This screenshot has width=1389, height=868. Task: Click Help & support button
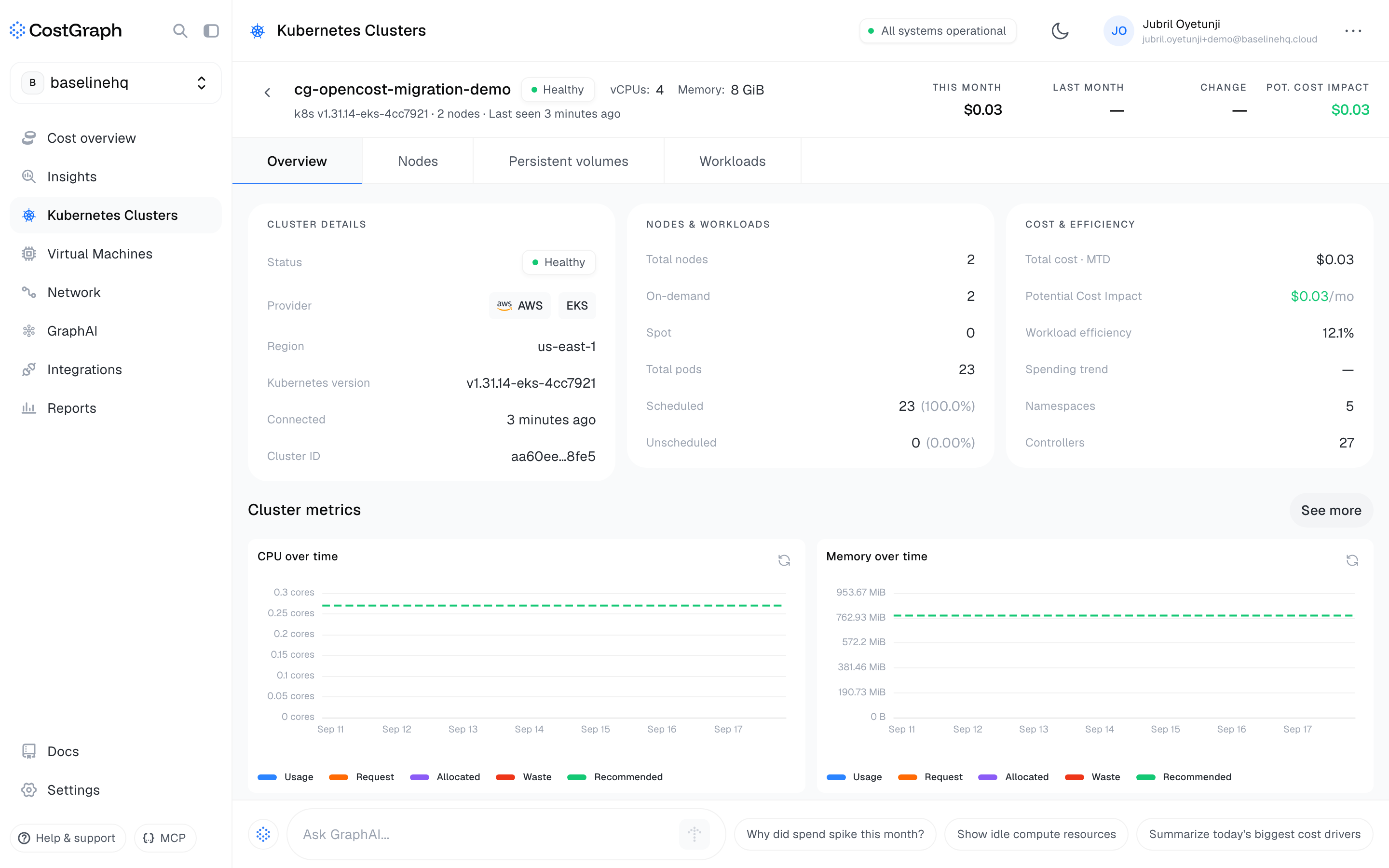click(x=68, y=838)
